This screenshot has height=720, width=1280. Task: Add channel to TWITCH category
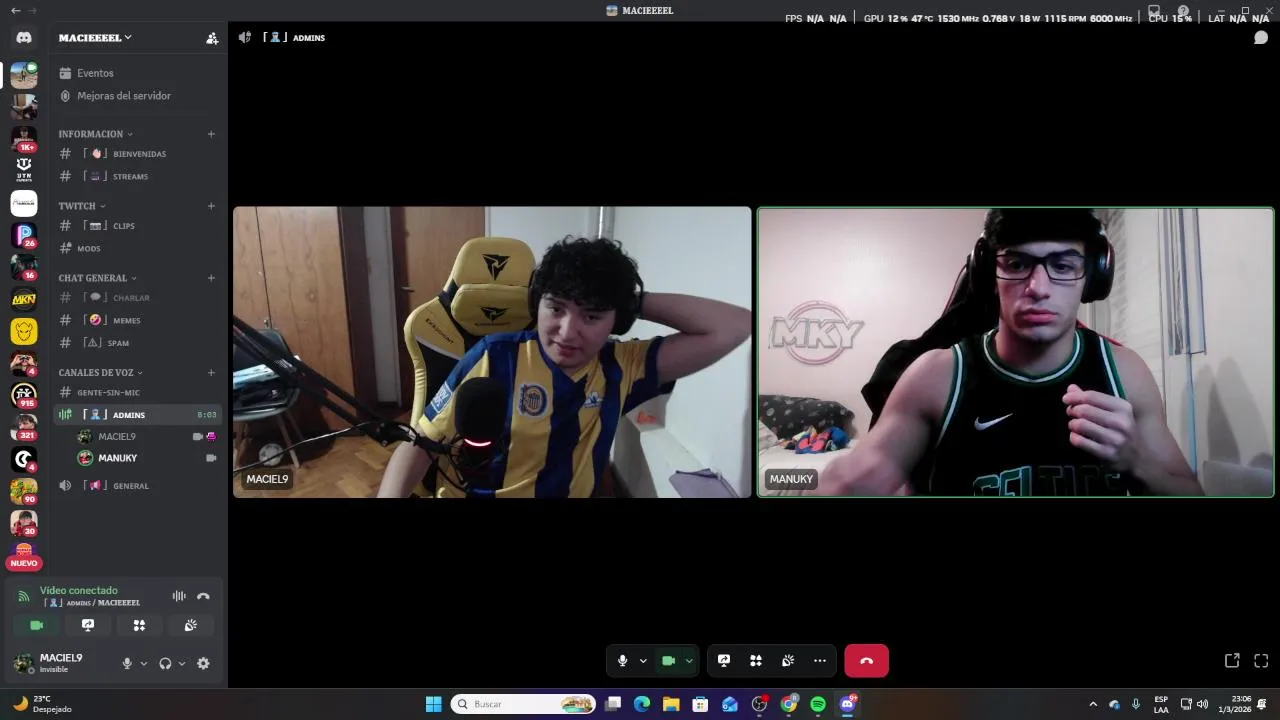click(x=211, y=206)
